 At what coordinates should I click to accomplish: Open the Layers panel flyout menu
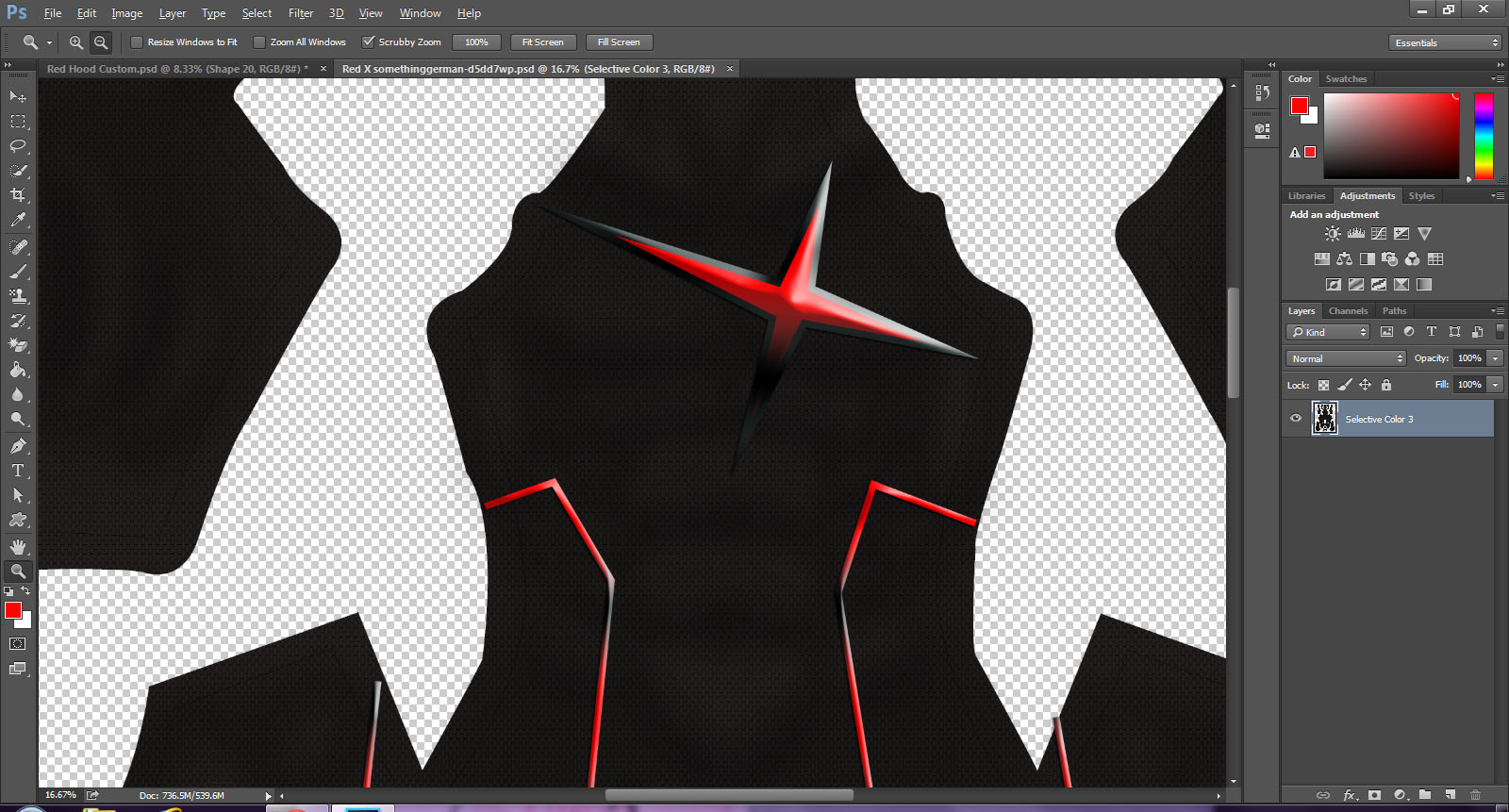click(1498, 311)
